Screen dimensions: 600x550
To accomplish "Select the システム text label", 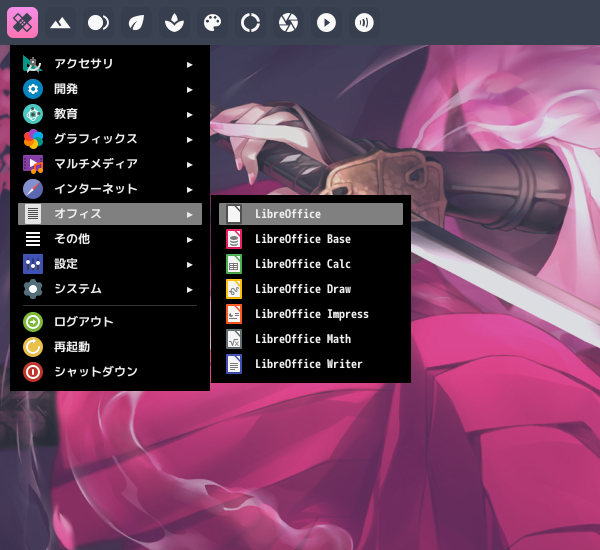I will click(78, 289).
